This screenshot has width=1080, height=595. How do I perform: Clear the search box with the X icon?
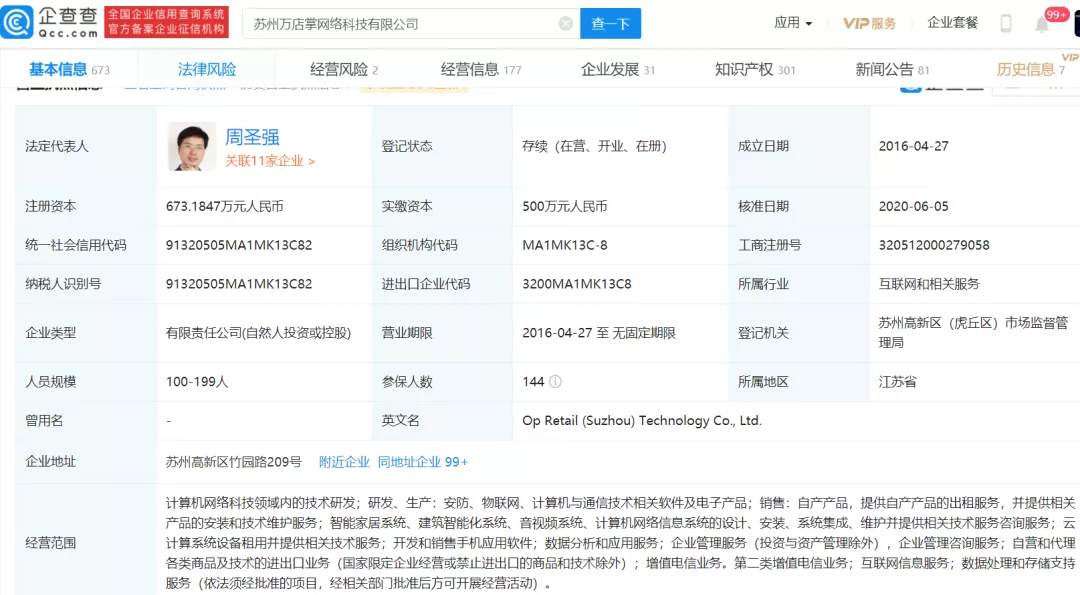(x=565, y=23)
